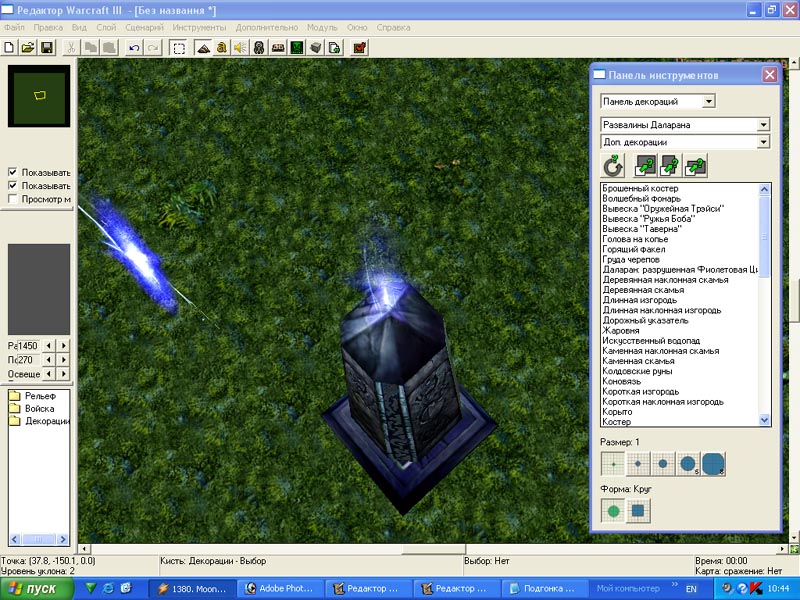Click the Cut scissors toolbar icon
The width and height of the screenshot is (800, 600).
[71, 48]
